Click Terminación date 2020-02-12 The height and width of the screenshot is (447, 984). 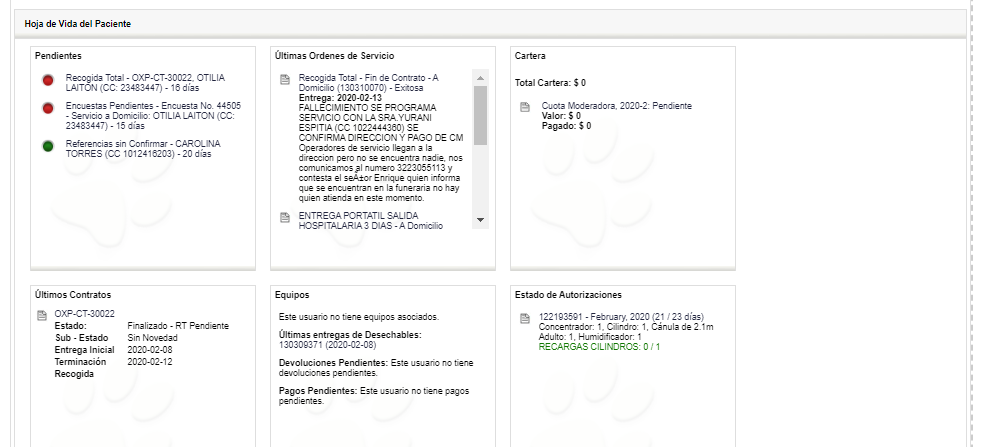[x=149, y=362]
